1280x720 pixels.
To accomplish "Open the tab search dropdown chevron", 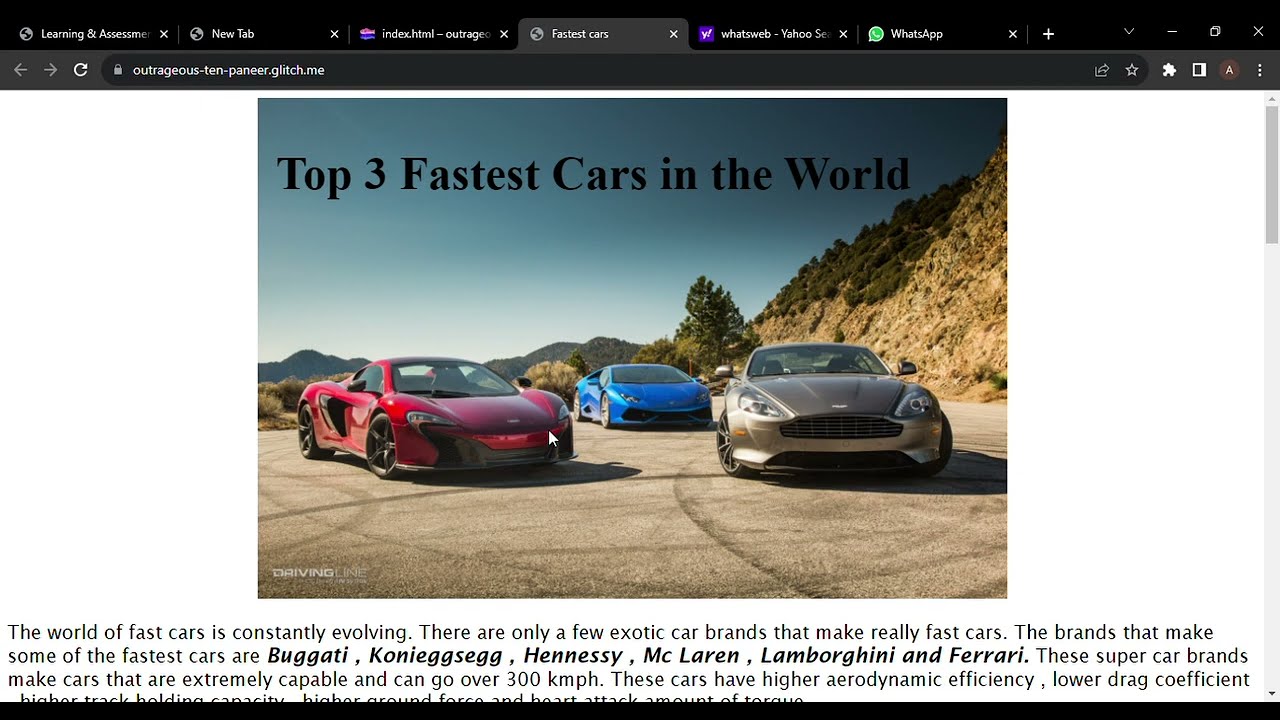I will click(1129, 32).
